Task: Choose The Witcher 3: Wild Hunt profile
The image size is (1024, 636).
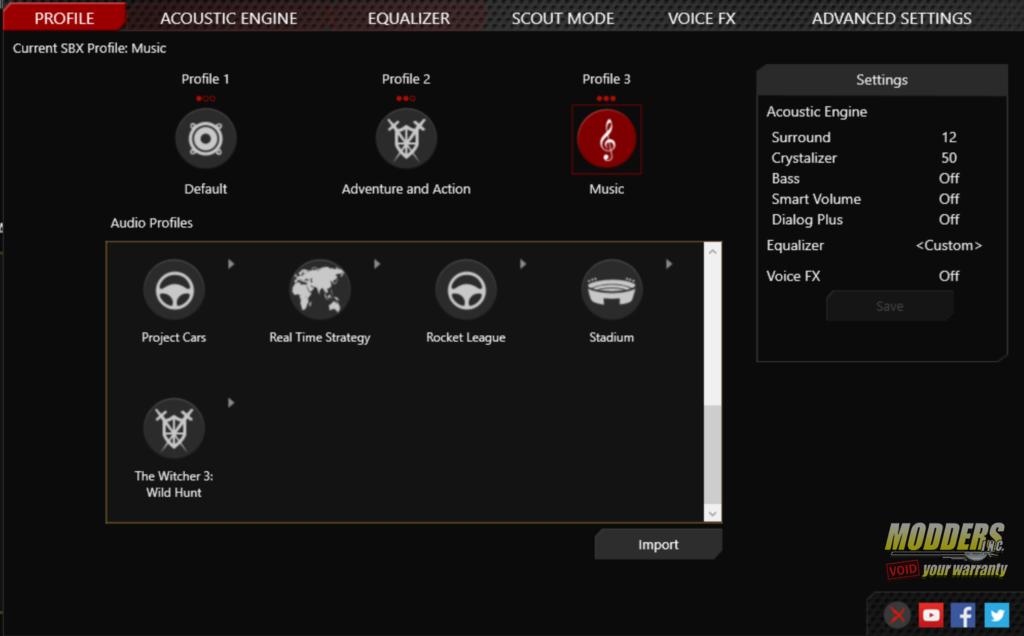Action: click(x=174, y=429)
